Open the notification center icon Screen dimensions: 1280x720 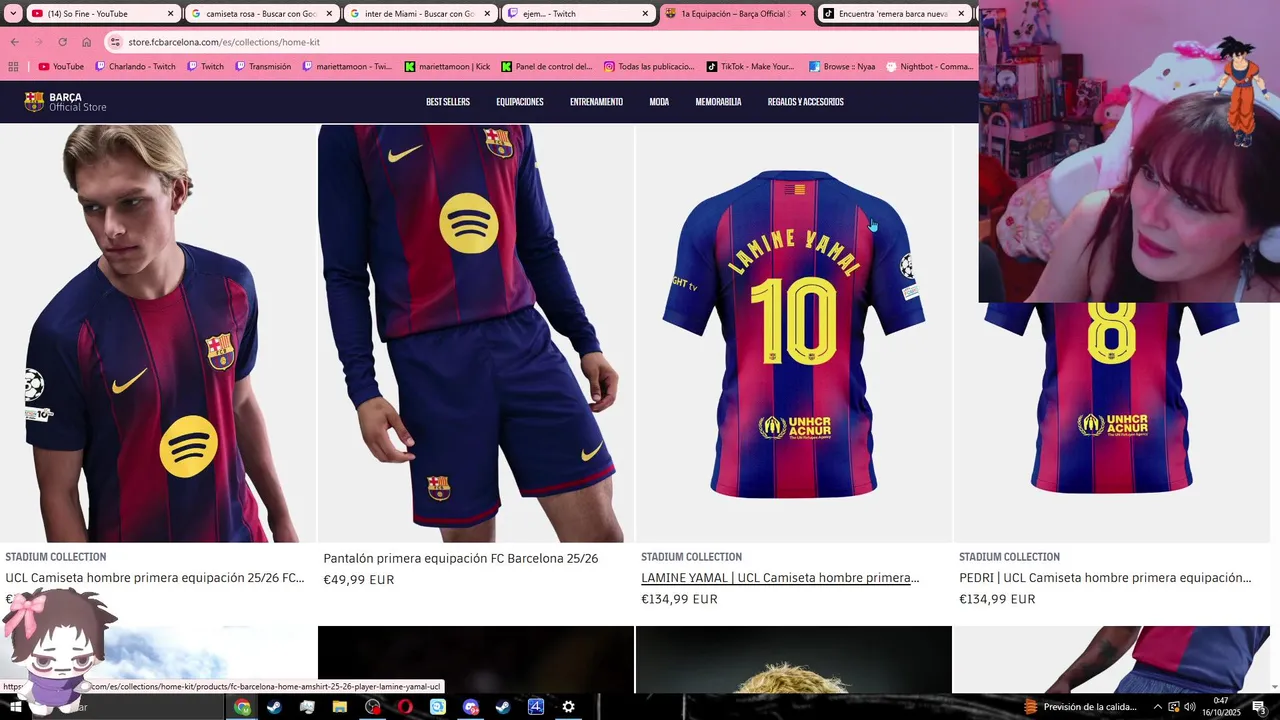click(x=1259, y=707)
